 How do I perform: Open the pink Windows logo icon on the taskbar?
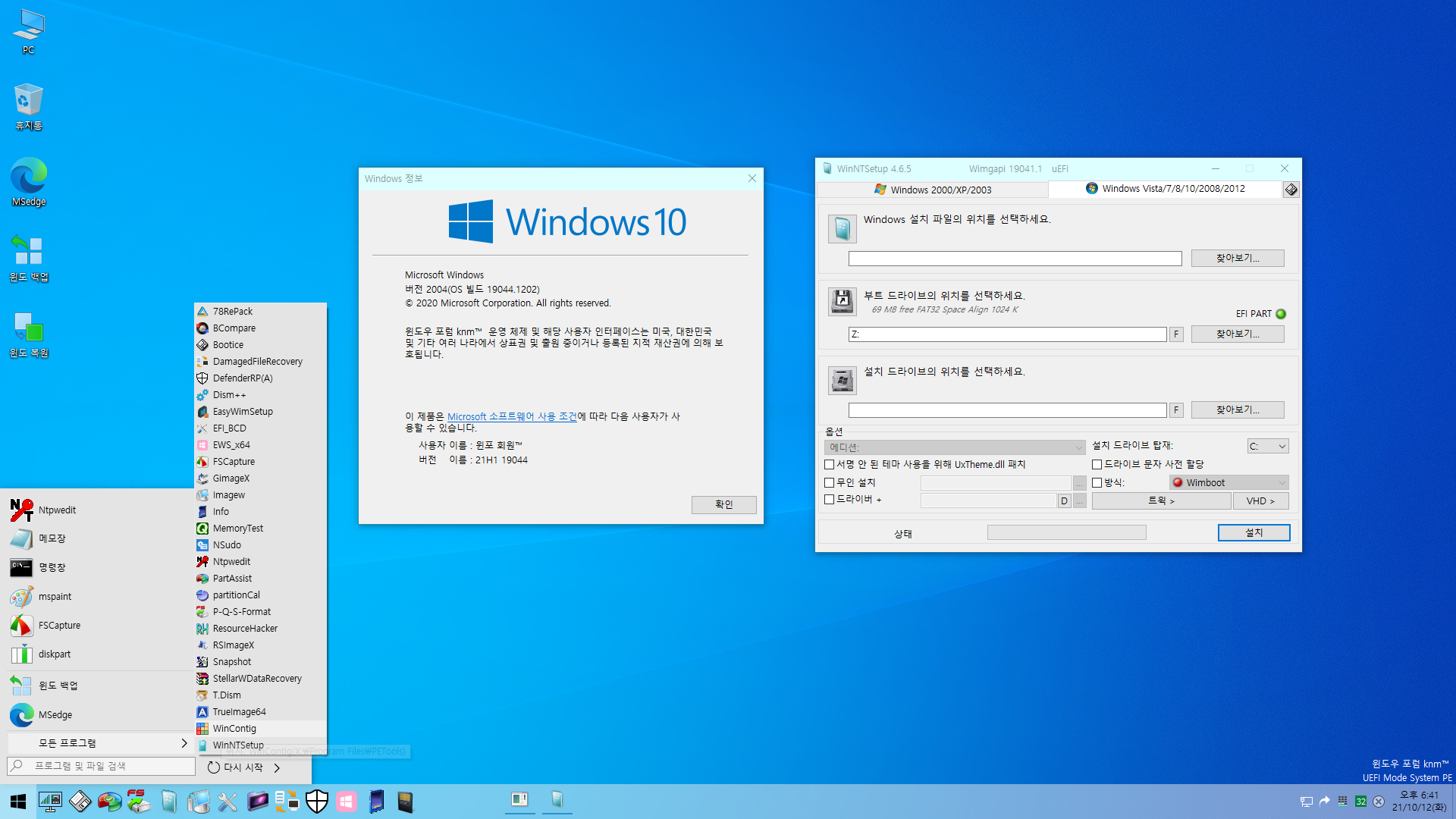tap(347, 802)
